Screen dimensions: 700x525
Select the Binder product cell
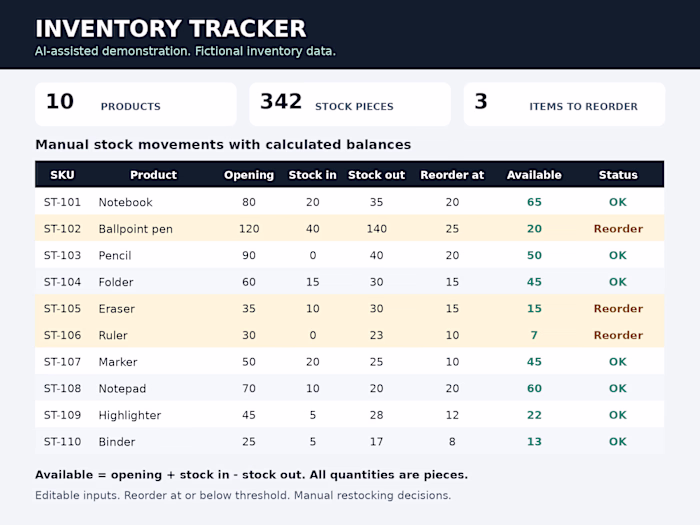[x=117, y=442]
